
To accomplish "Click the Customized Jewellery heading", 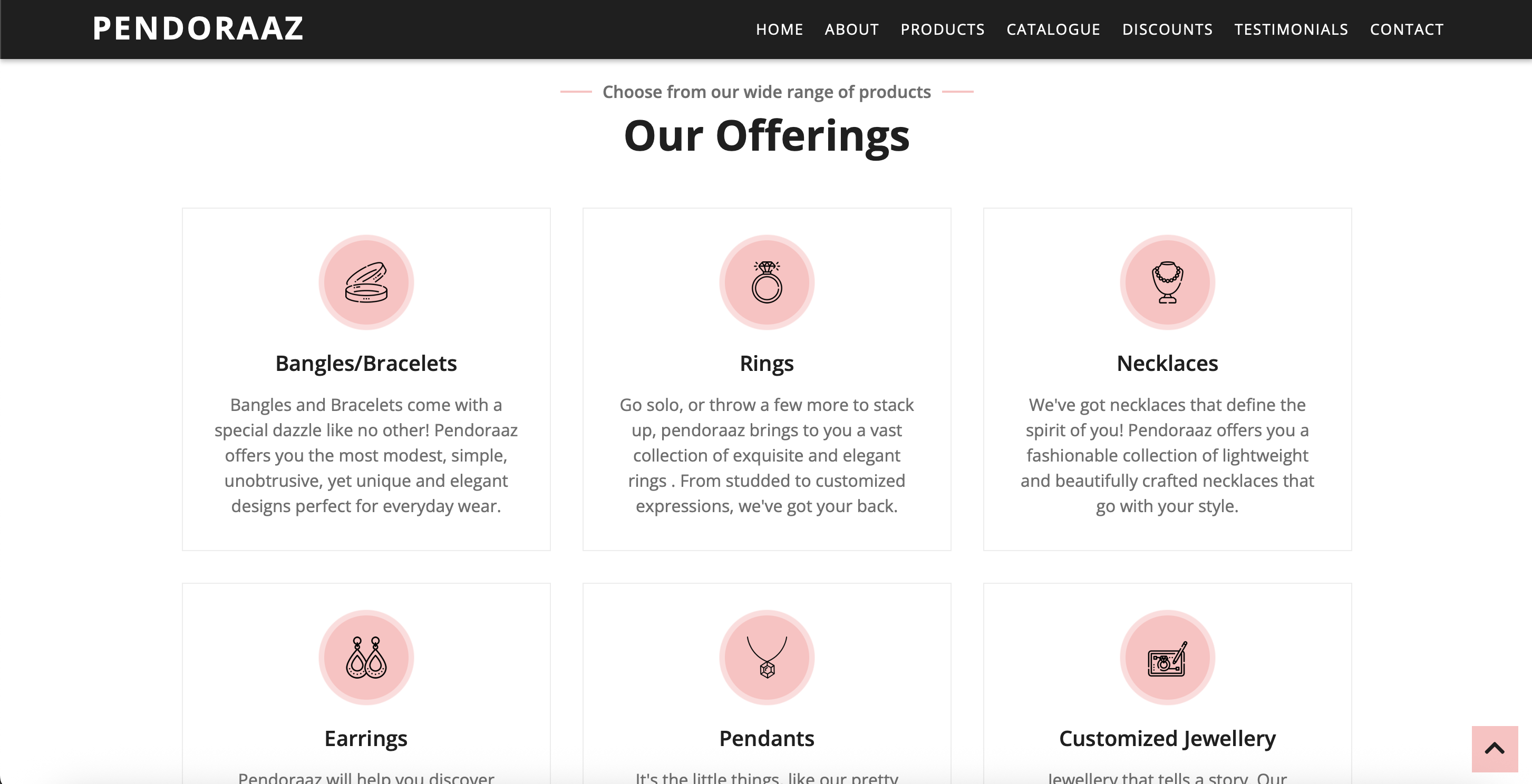I will (x=1167, y=738).
